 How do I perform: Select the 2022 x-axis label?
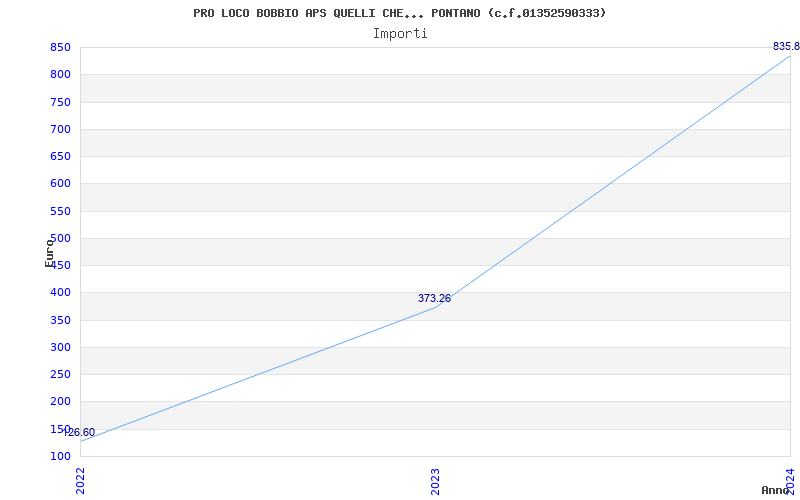[x=80, y=481]
